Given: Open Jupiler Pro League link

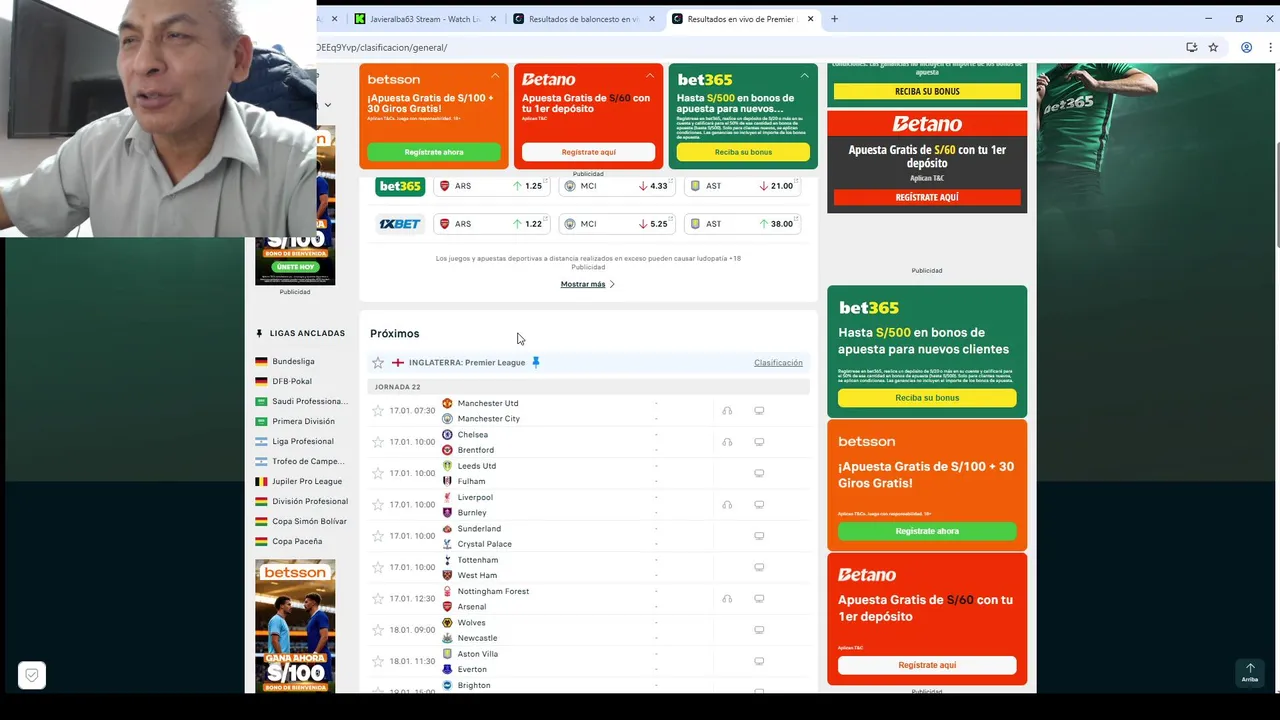Looking at the screenshot, I should click(307, 481).
